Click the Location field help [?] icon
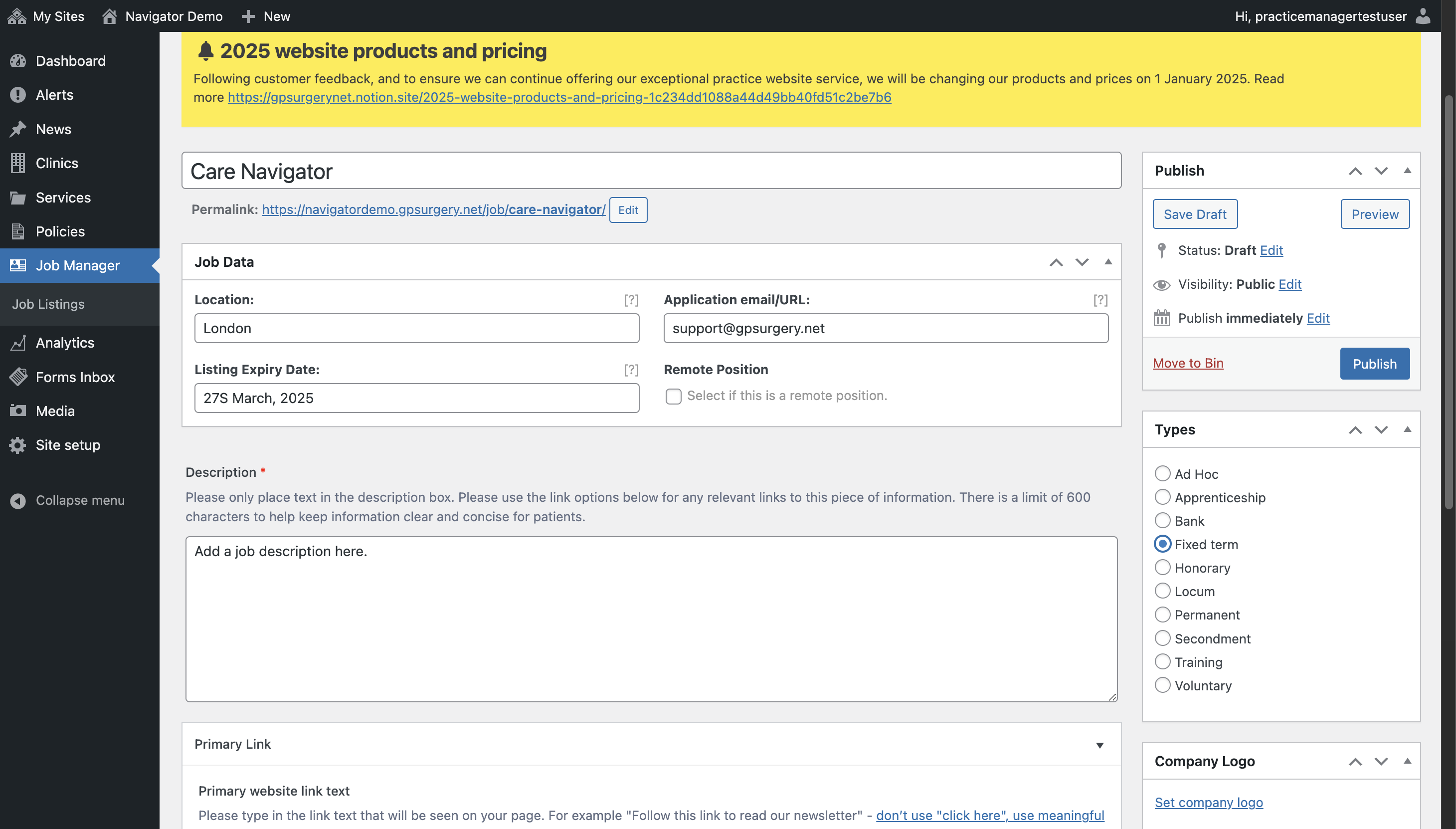Image resolution: width=1456 pixels, height=829 pixels. tap(631, 299)
